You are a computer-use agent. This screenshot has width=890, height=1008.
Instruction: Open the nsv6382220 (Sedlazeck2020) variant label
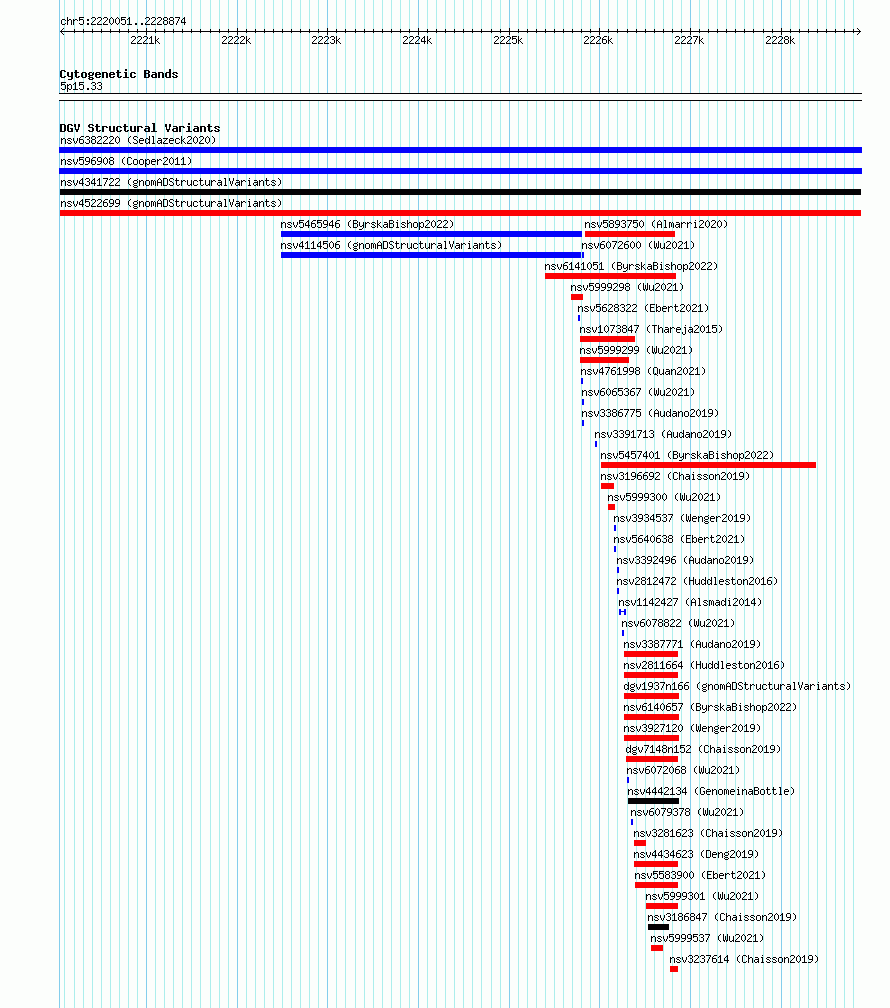[138, 140]
